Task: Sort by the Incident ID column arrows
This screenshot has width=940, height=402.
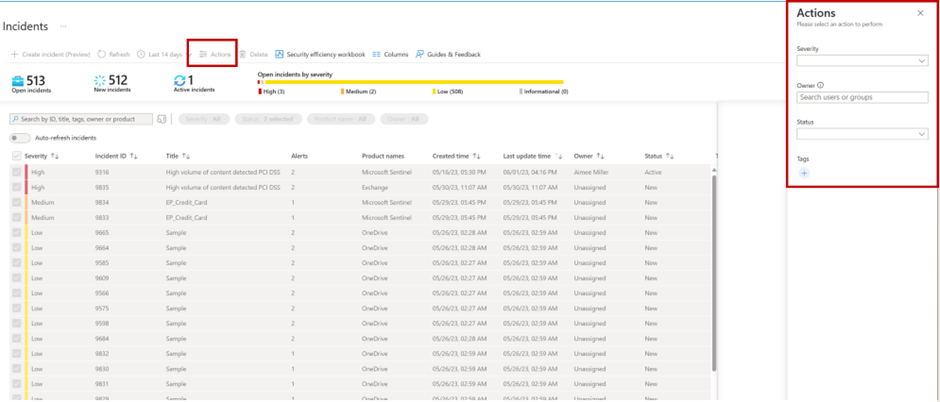Action: click(x=134, y=156)
